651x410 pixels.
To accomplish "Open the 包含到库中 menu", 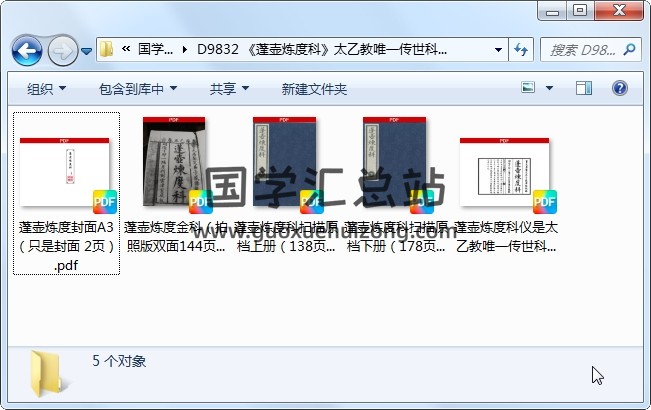I will click(138, 89).
